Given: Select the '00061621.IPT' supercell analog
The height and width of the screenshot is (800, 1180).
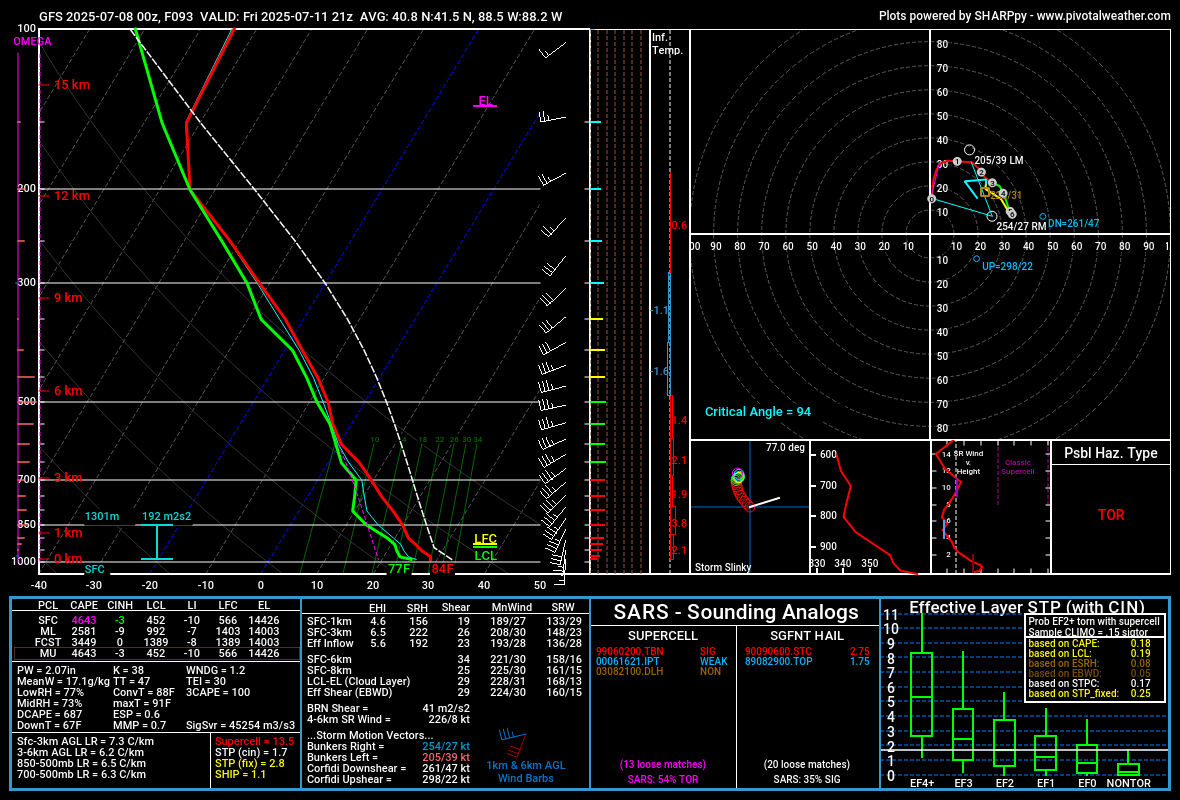Looking at the screenshot, I should pos(628,662).
